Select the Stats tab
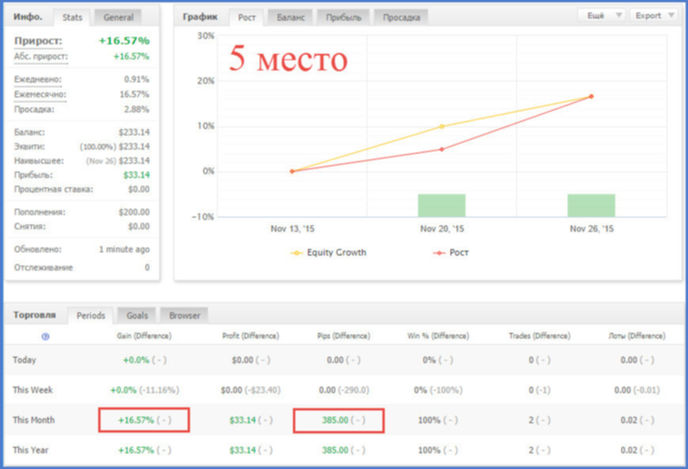 coord(72,17)
